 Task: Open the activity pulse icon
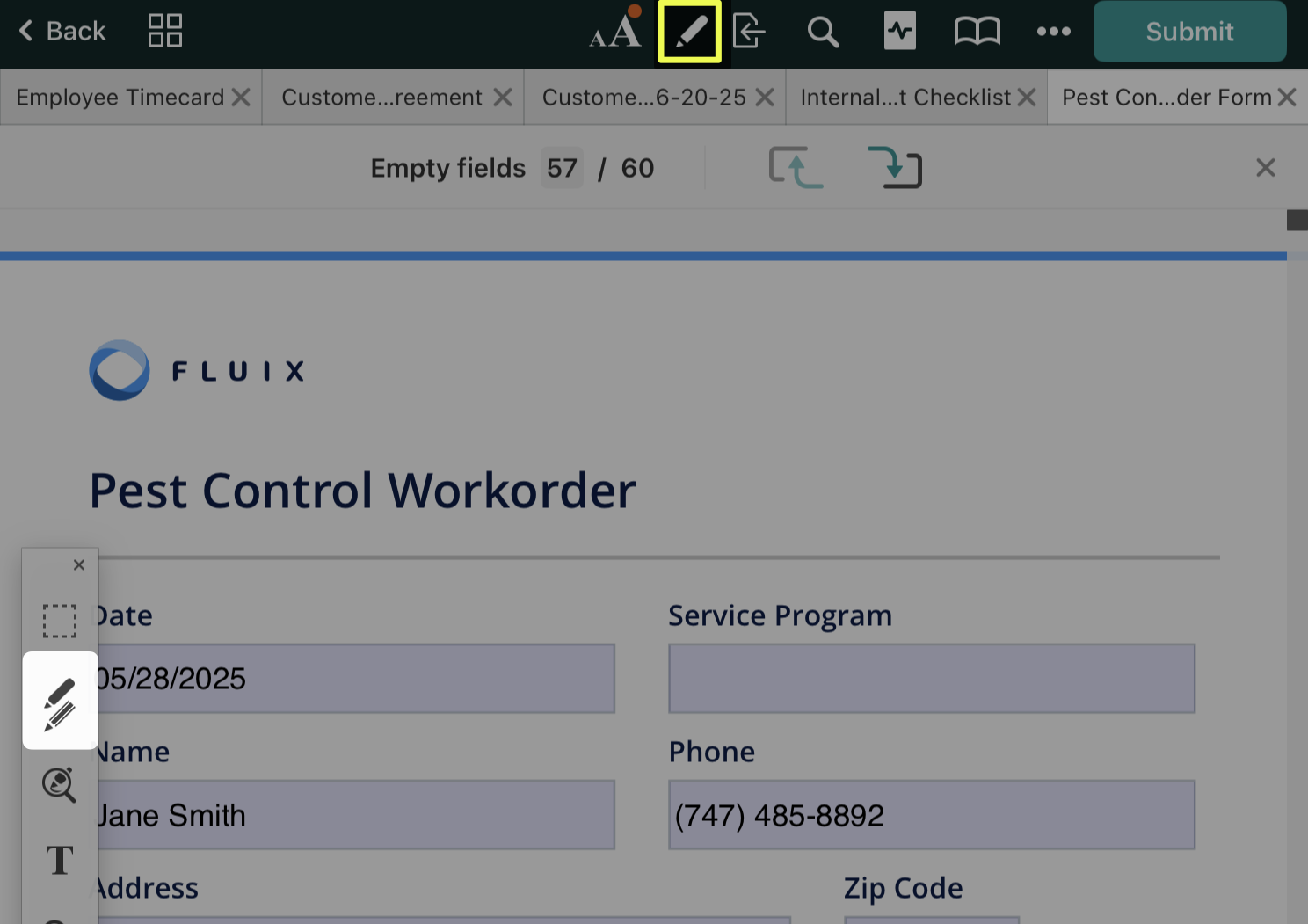point(899,32)
